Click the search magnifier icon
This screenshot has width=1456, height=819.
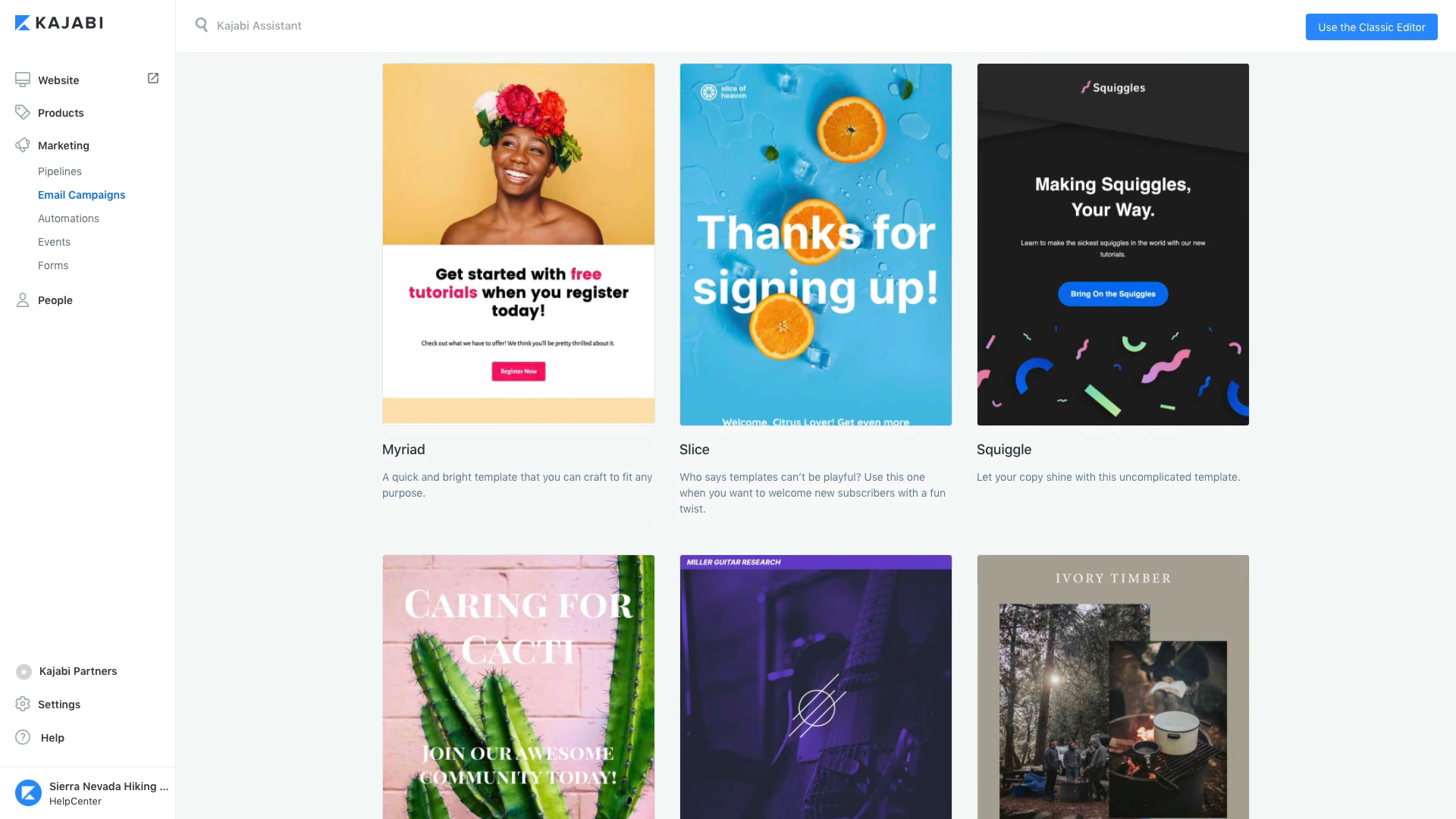pos(201,25)
